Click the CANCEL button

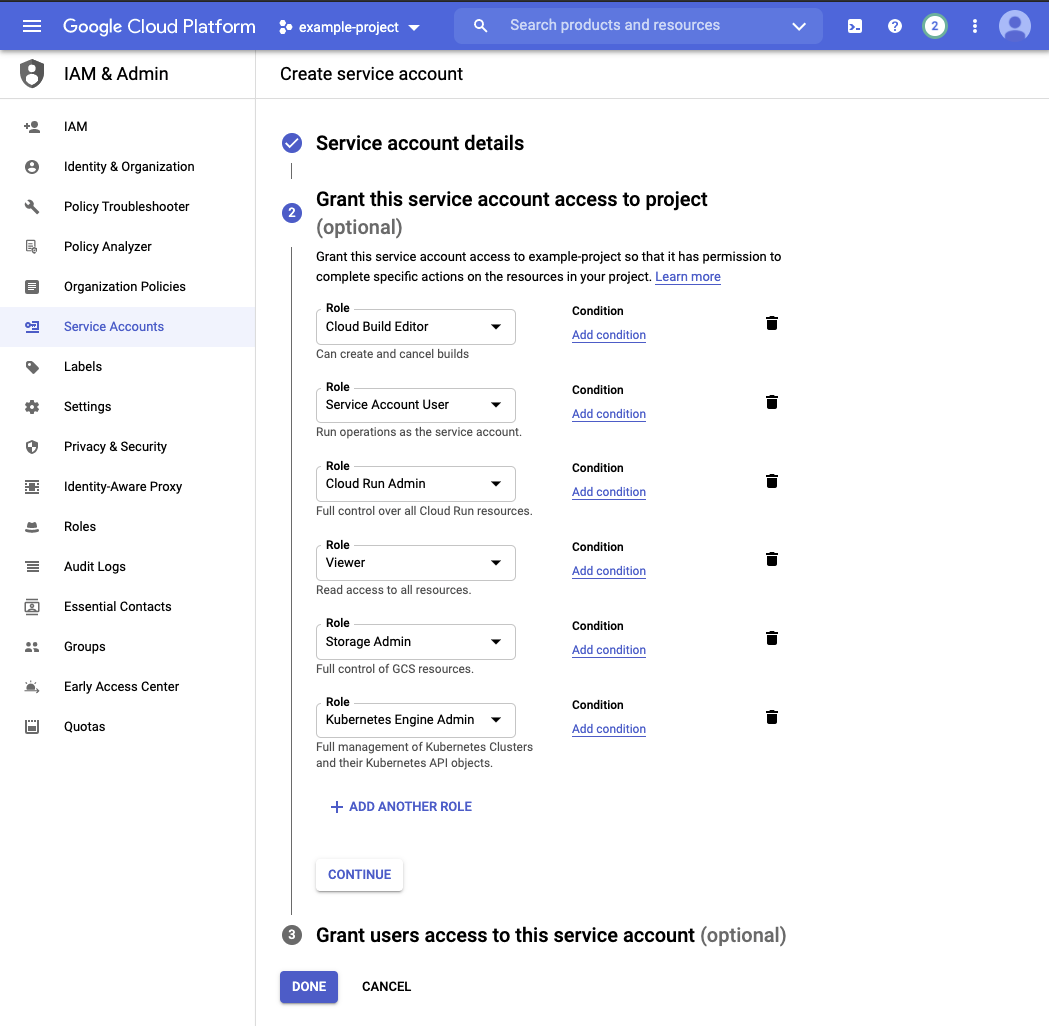(386, 987)
